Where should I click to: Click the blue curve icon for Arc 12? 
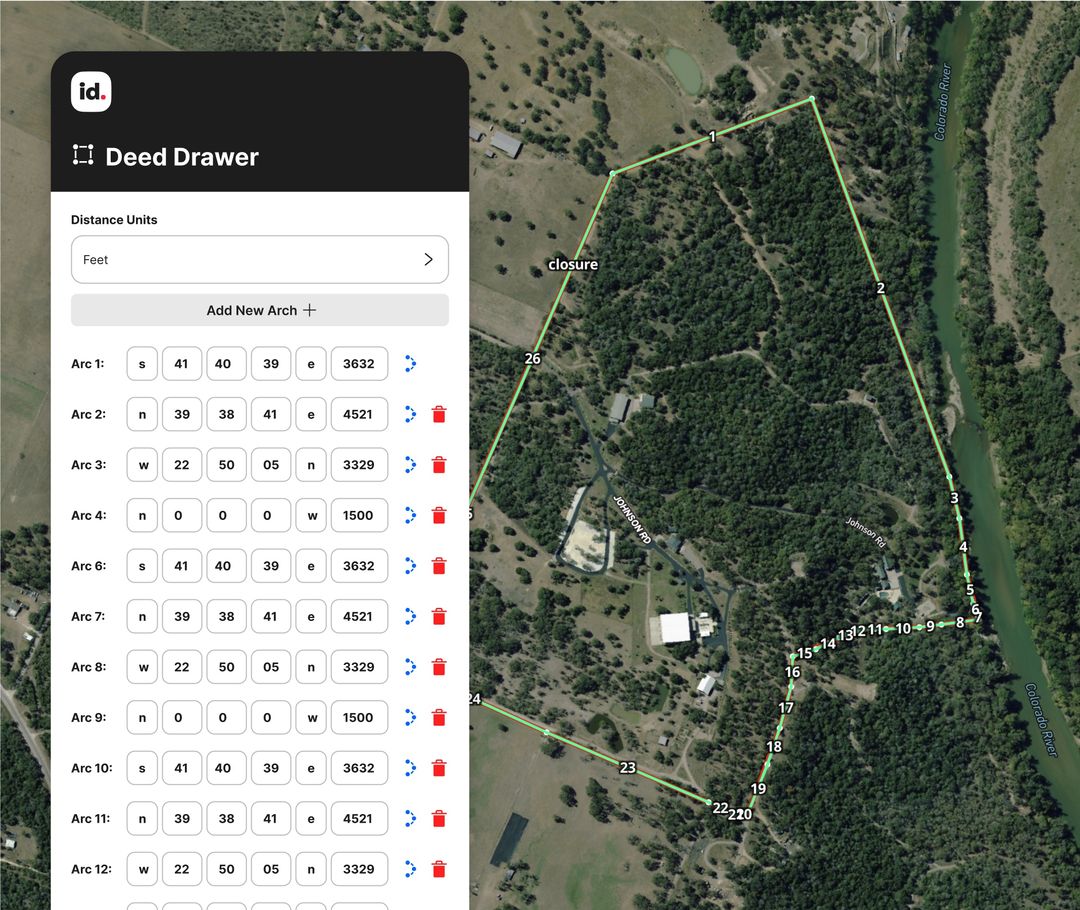coord(409,869)
